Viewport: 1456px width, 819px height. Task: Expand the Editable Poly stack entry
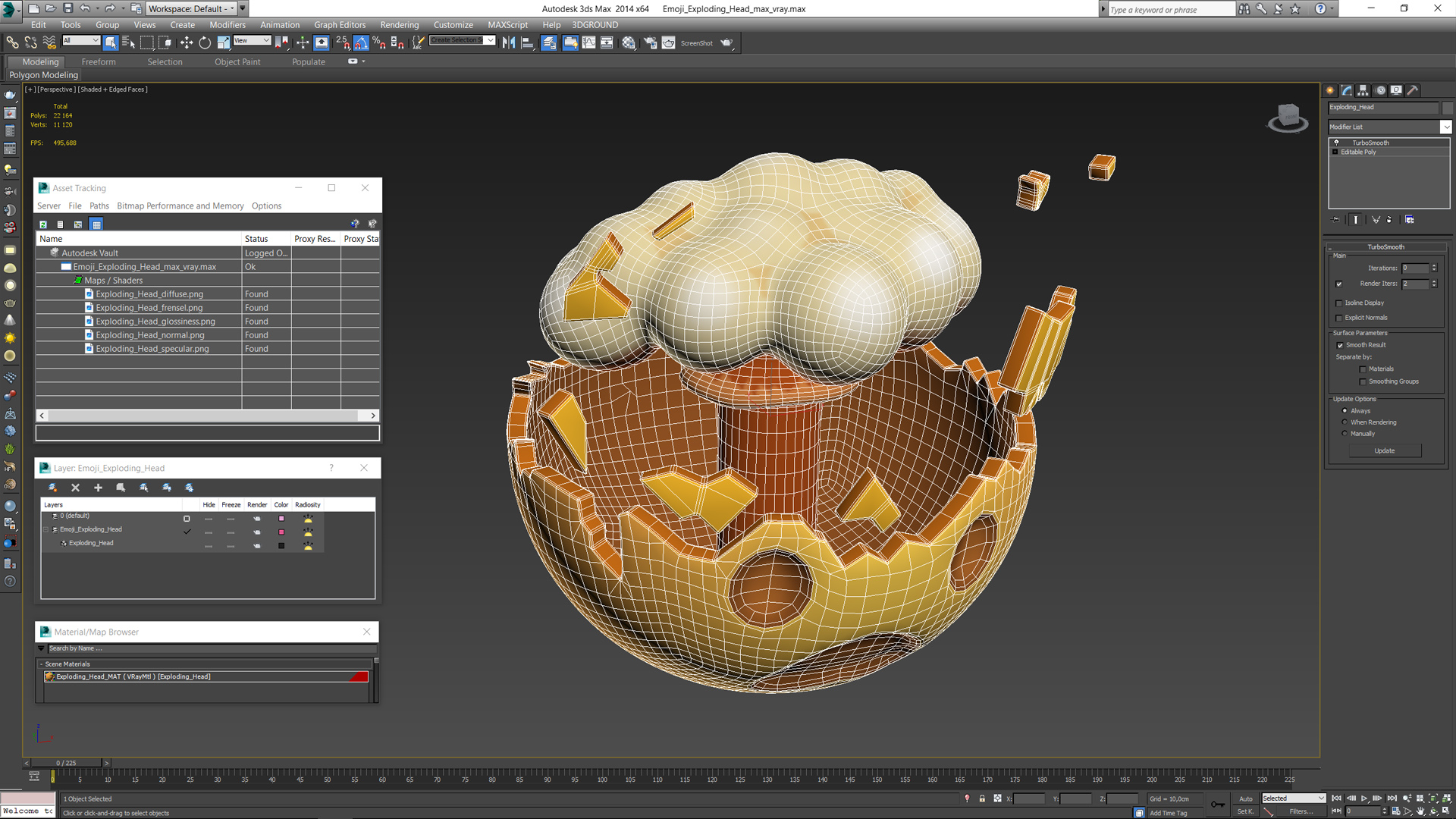coord(1335,152)
